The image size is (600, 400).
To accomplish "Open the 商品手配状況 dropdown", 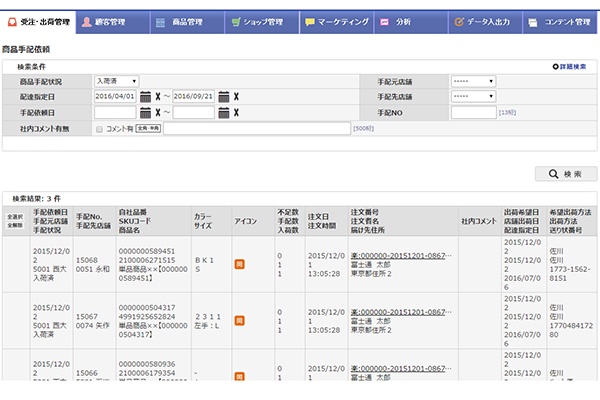I will (x=116, y=81).
